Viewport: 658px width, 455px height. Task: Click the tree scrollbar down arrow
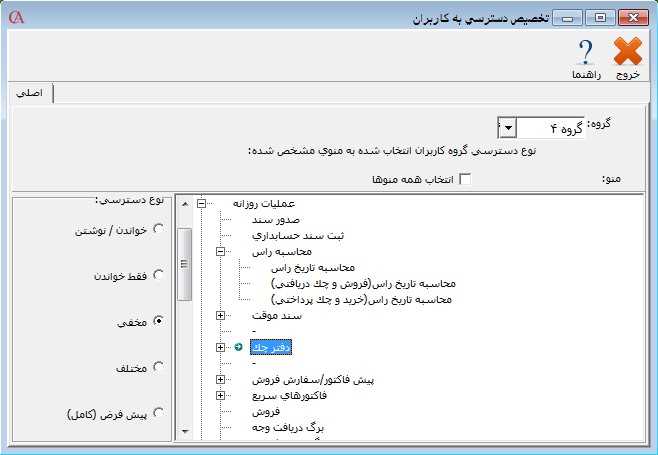coord(184,431)
